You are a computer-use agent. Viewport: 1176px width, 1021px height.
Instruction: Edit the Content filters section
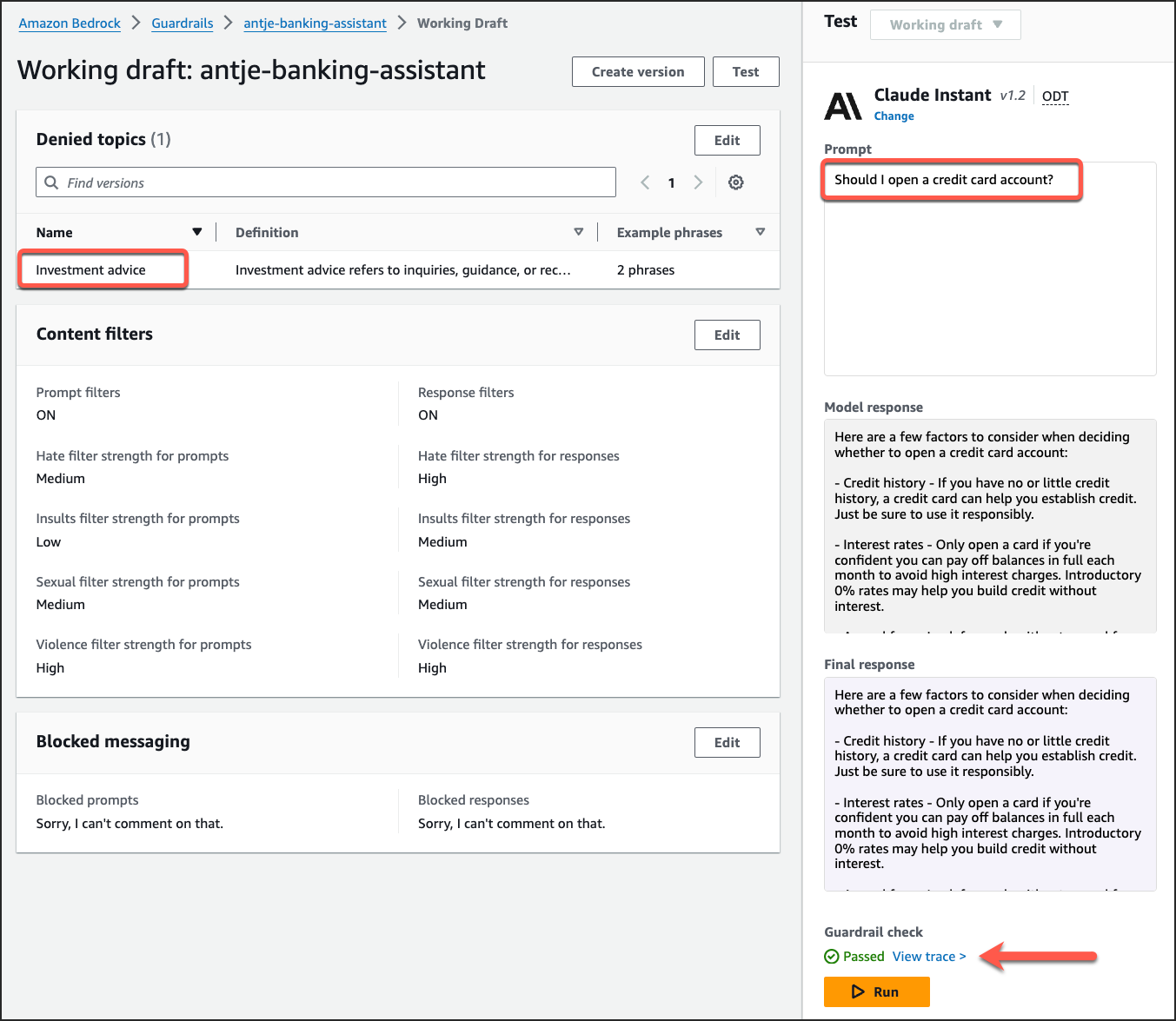pyautogui.click(x=728, y=335)
